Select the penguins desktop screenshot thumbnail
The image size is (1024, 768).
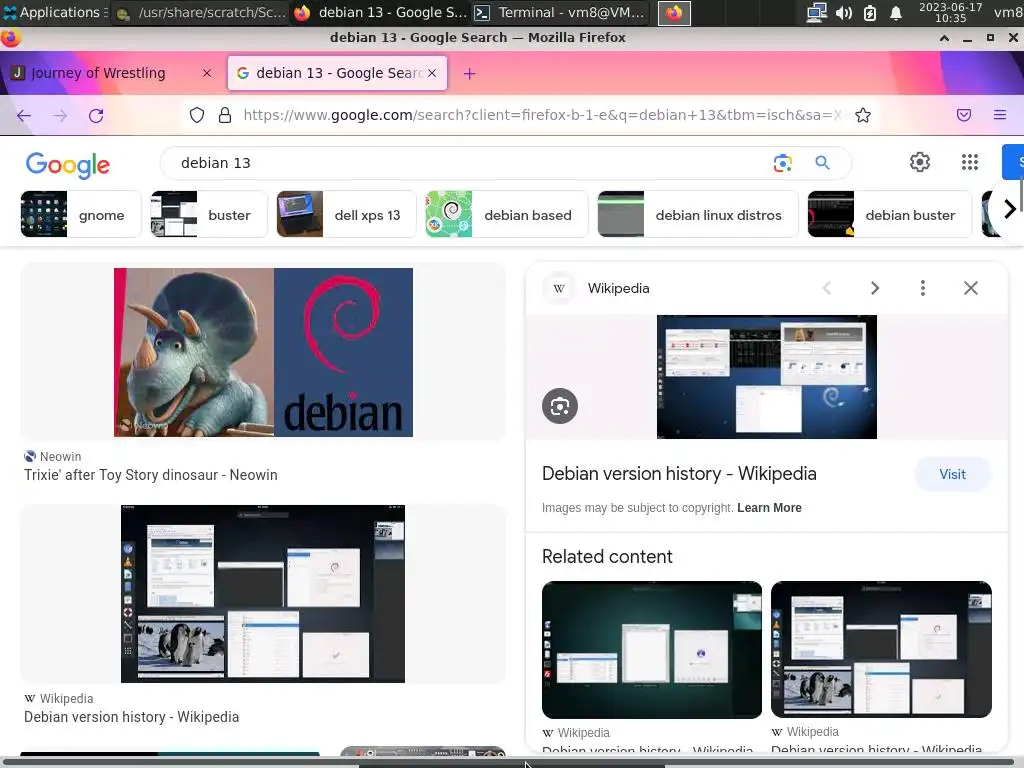pyautogui.click(x=263, y=594)
